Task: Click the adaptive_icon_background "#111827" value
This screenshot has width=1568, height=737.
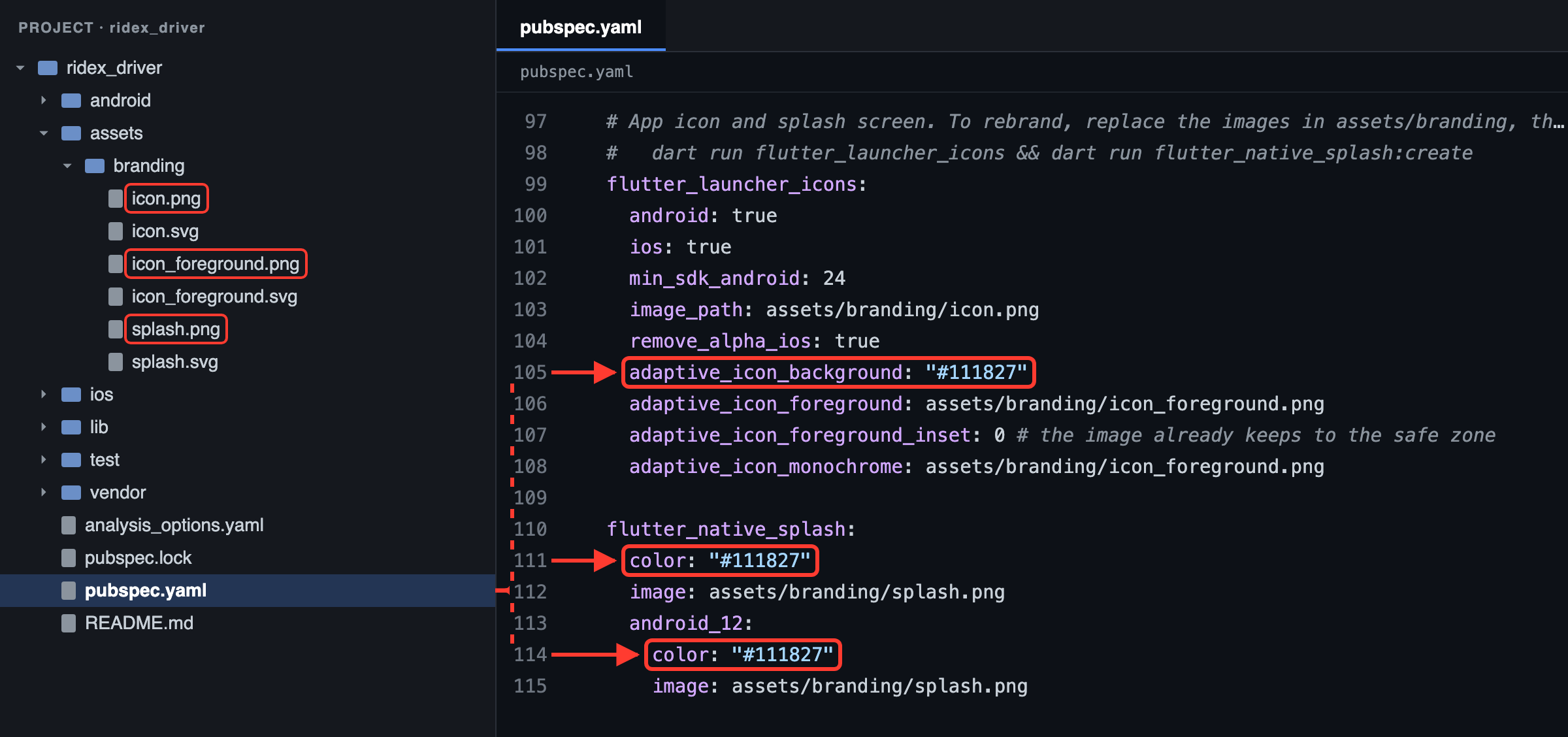Action: tap(976, 372)
